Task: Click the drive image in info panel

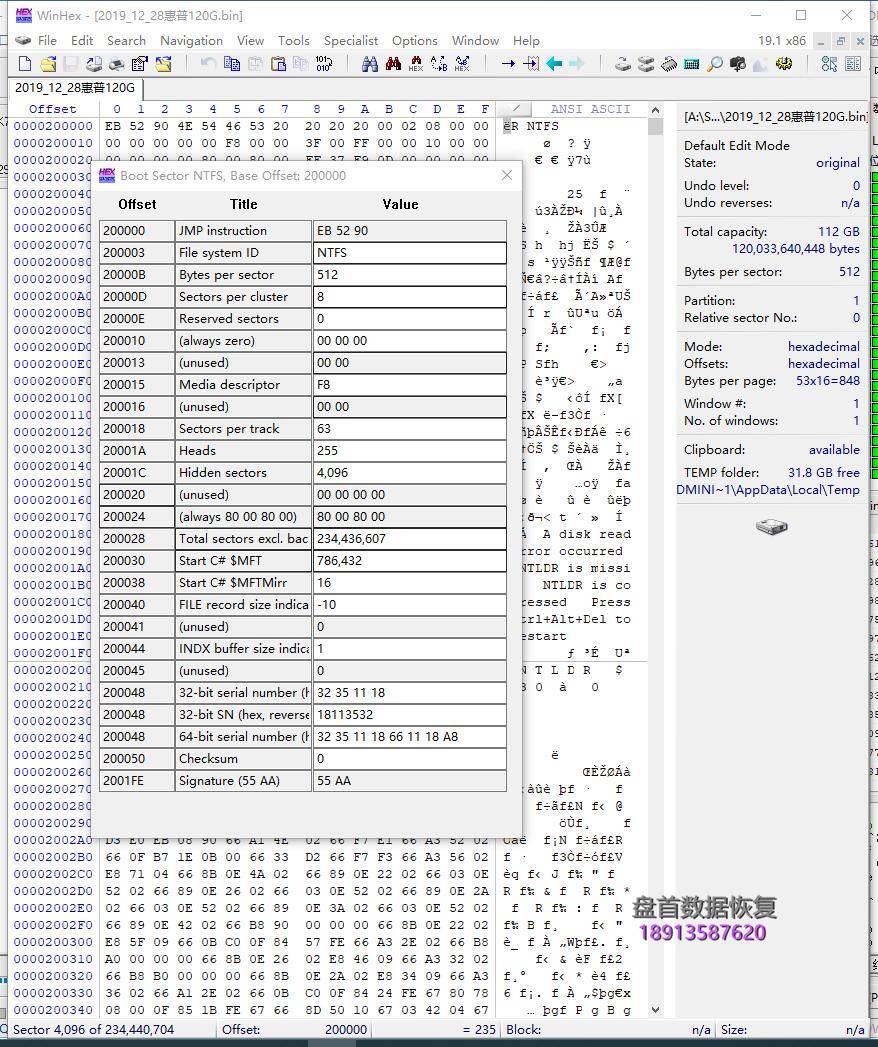Action: point(772,527)
